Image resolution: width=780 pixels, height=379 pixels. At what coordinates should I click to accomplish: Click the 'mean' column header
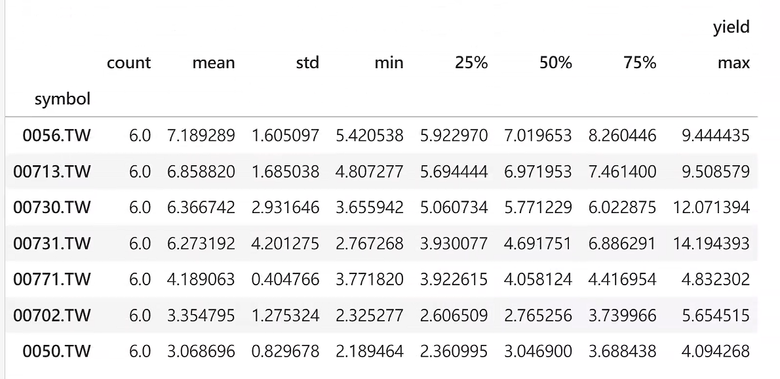(x=213, y=63)
